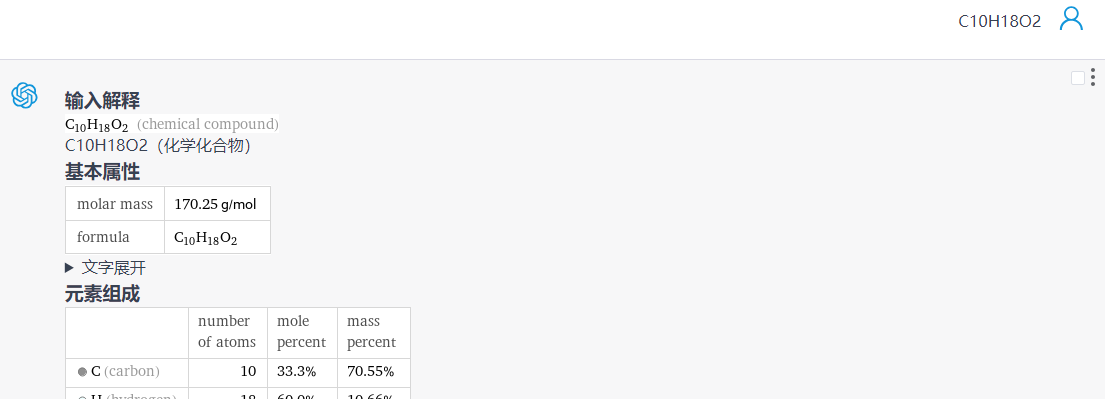The width and height of the screenshot is (1105, 401).
Task: Click the ChatGPT logo icon
Action: [24, 95]
